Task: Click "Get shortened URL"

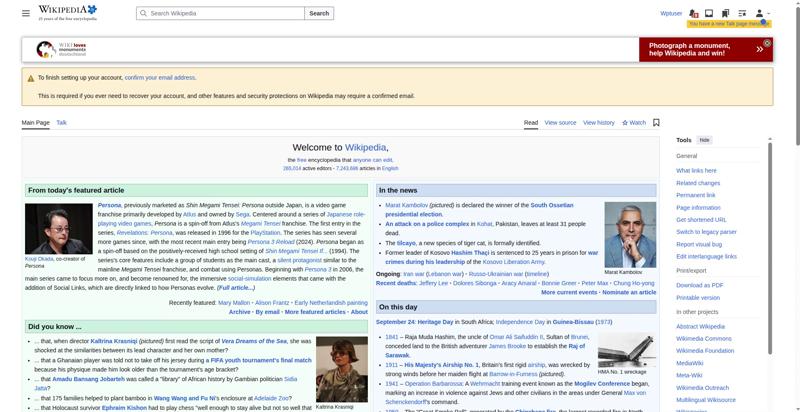Action: point(701,220)
